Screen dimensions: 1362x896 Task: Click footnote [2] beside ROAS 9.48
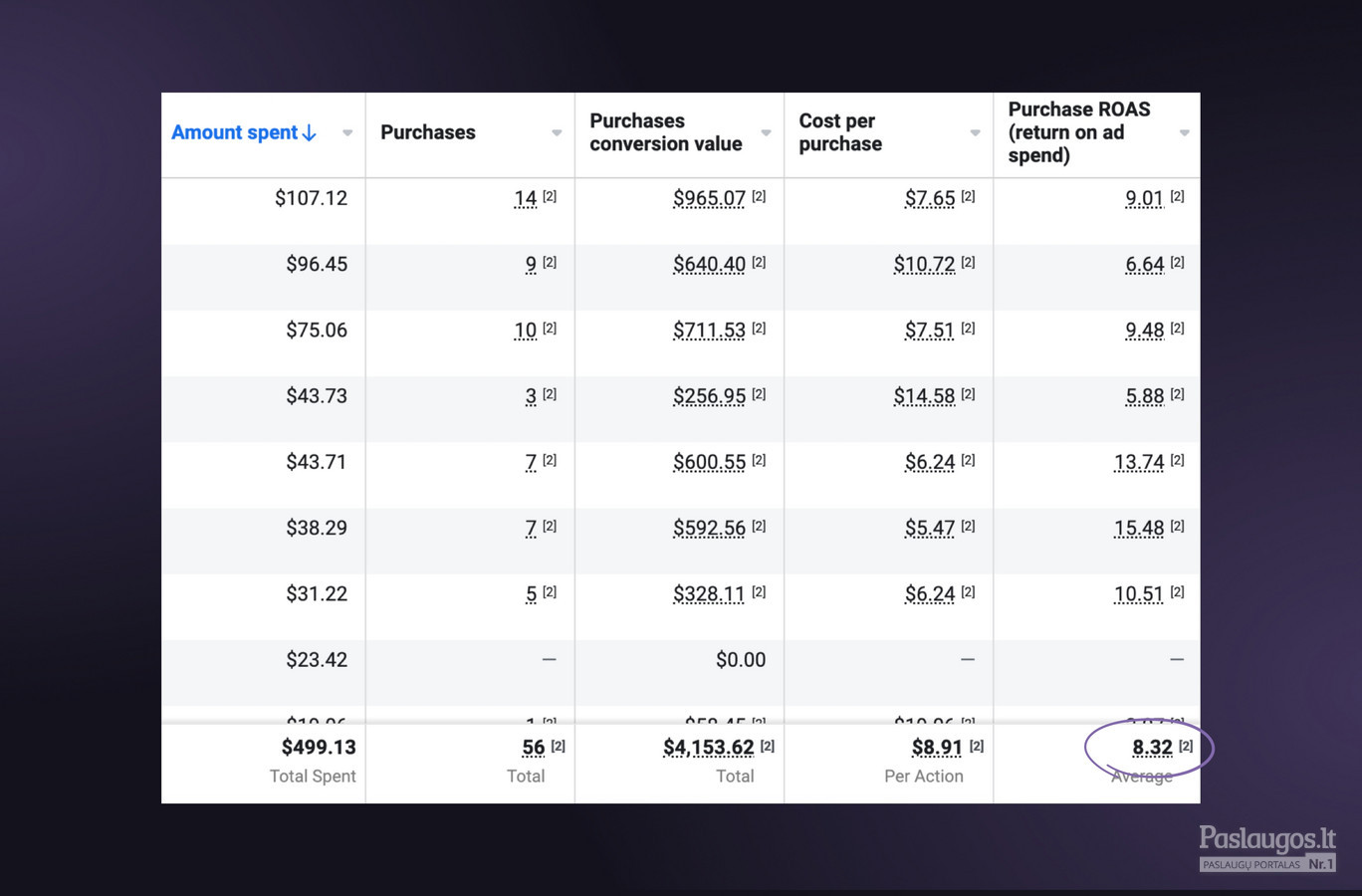pyautogui.click(x=1177, y=328)
